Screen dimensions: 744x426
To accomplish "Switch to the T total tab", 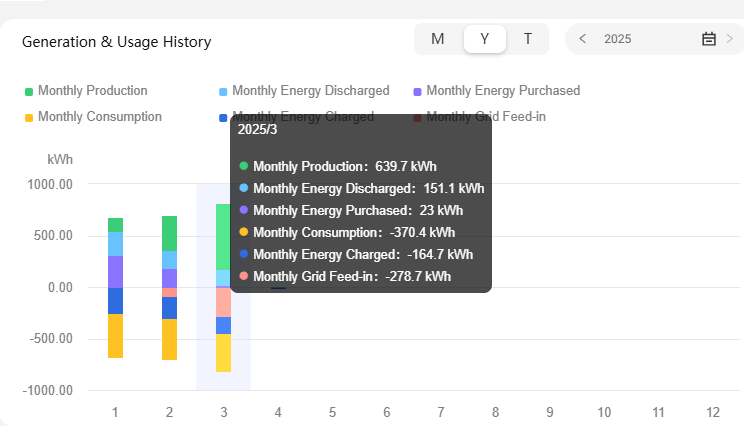I will coord(528,39).
